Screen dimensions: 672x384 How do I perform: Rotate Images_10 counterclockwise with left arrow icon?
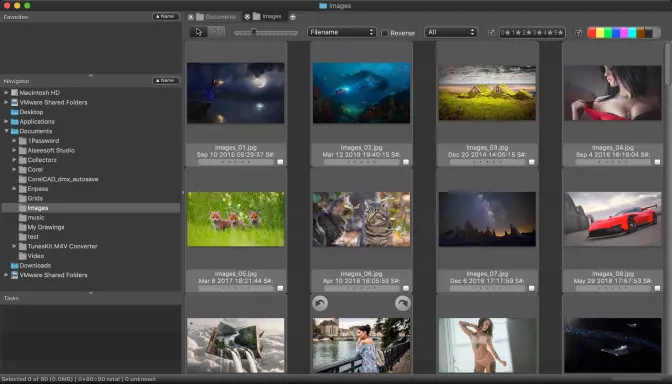pyautogui.click(x=320, y=303)
